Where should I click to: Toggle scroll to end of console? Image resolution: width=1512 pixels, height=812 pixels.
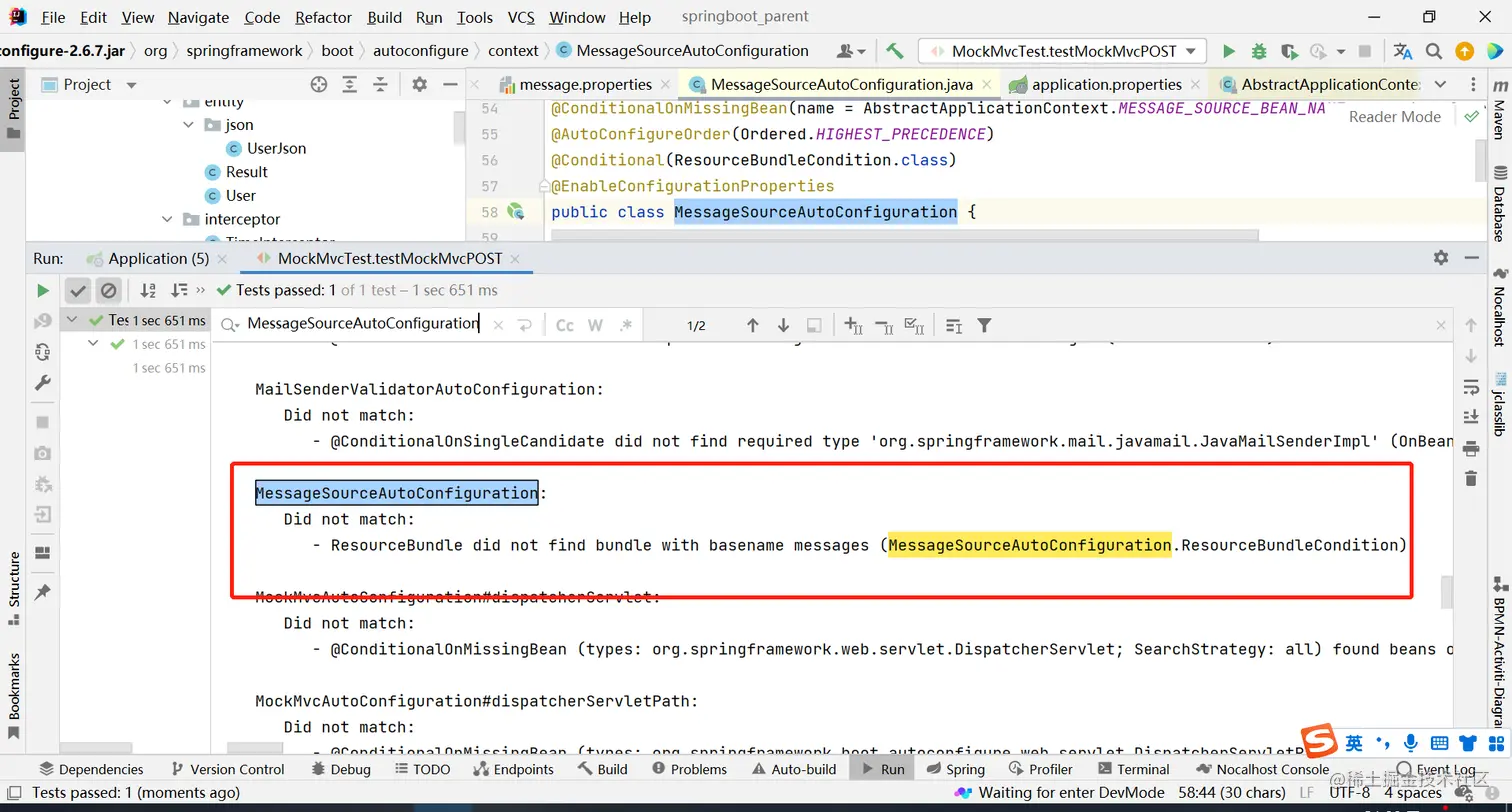coord(1470,416)
